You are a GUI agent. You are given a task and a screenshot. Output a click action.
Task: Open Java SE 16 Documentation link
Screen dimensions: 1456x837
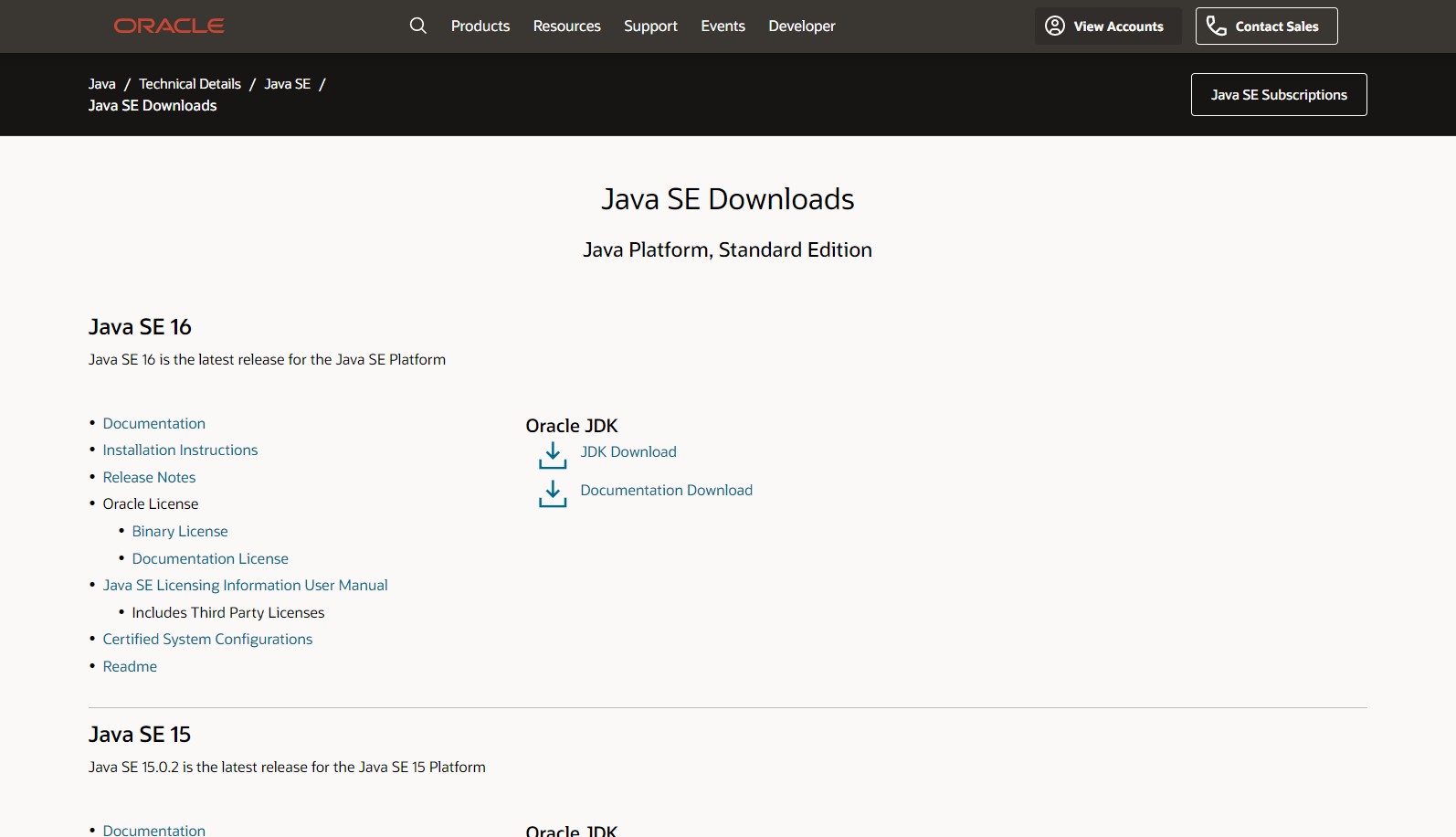(x=154, y=423)
